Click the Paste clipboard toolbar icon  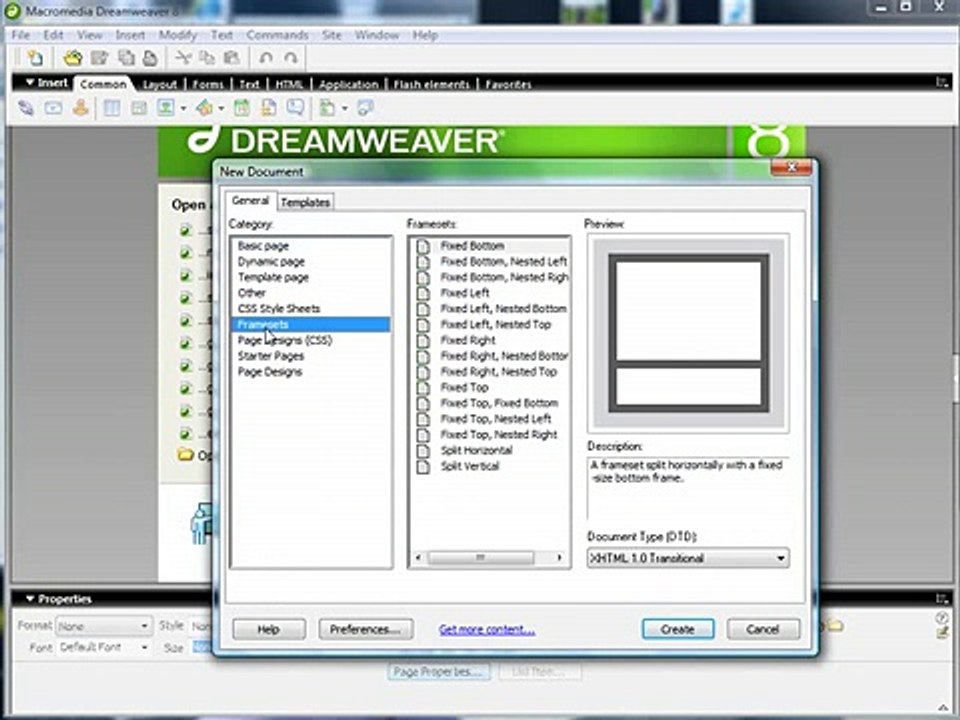pos(231,58)
